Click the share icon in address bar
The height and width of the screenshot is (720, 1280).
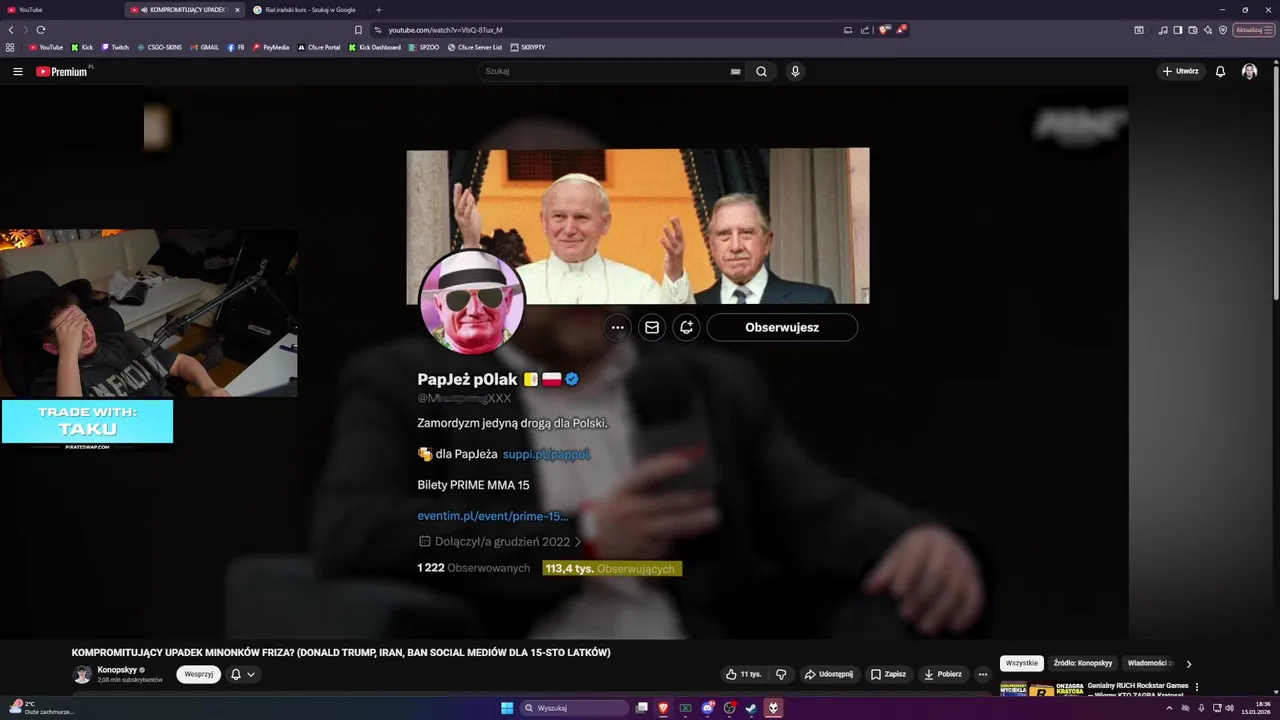865,30
